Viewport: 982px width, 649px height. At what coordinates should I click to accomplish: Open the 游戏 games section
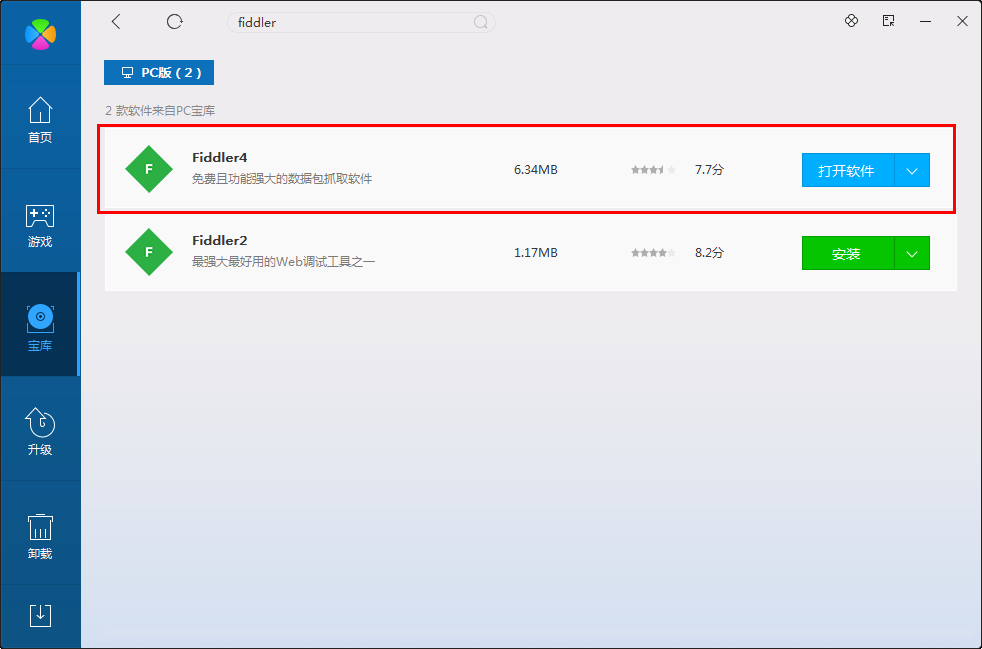click(x=40, y=224)
